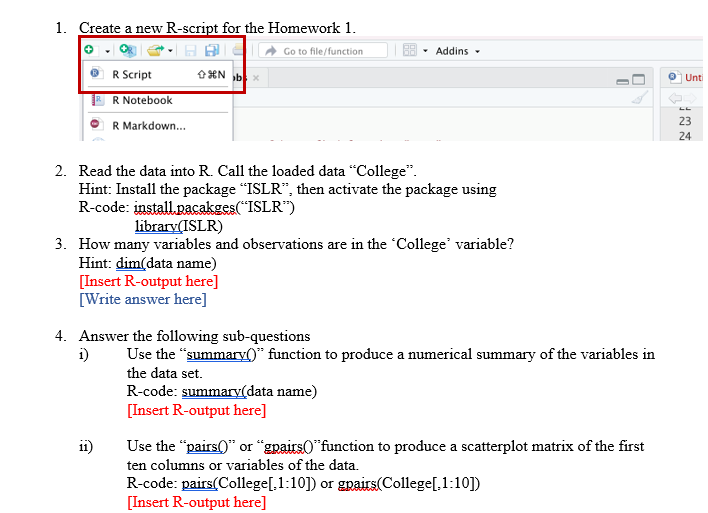The height and width of the screenshot is (513, 708).
Task: Click the 'dim(data name)' hint text
Action: [166, 263]
